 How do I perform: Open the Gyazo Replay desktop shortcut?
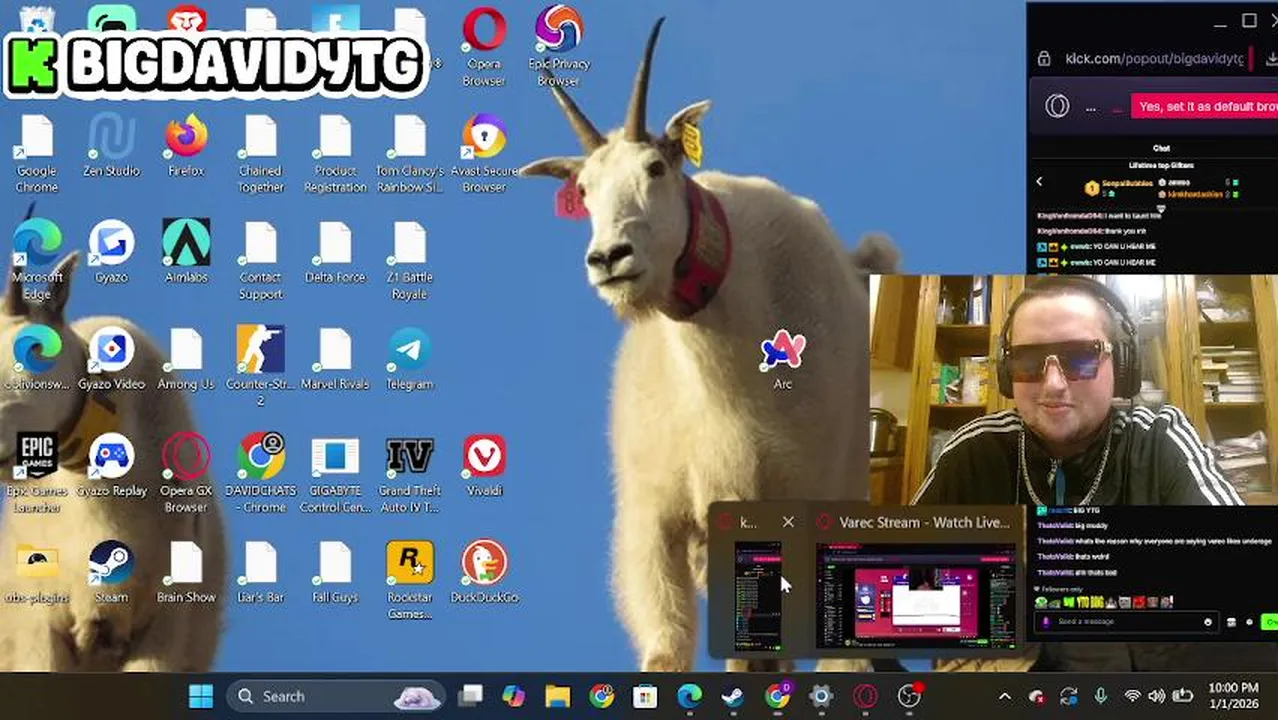[111, 466]
